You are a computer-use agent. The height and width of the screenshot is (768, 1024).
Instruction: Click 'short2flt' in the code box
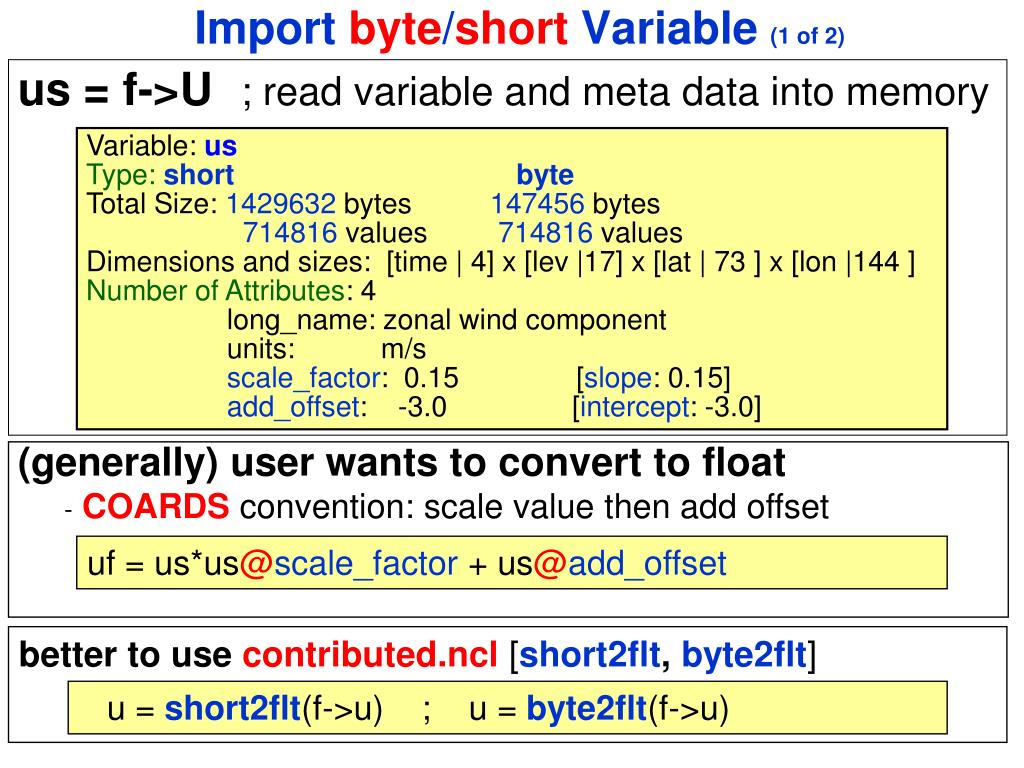pos(232,709)
